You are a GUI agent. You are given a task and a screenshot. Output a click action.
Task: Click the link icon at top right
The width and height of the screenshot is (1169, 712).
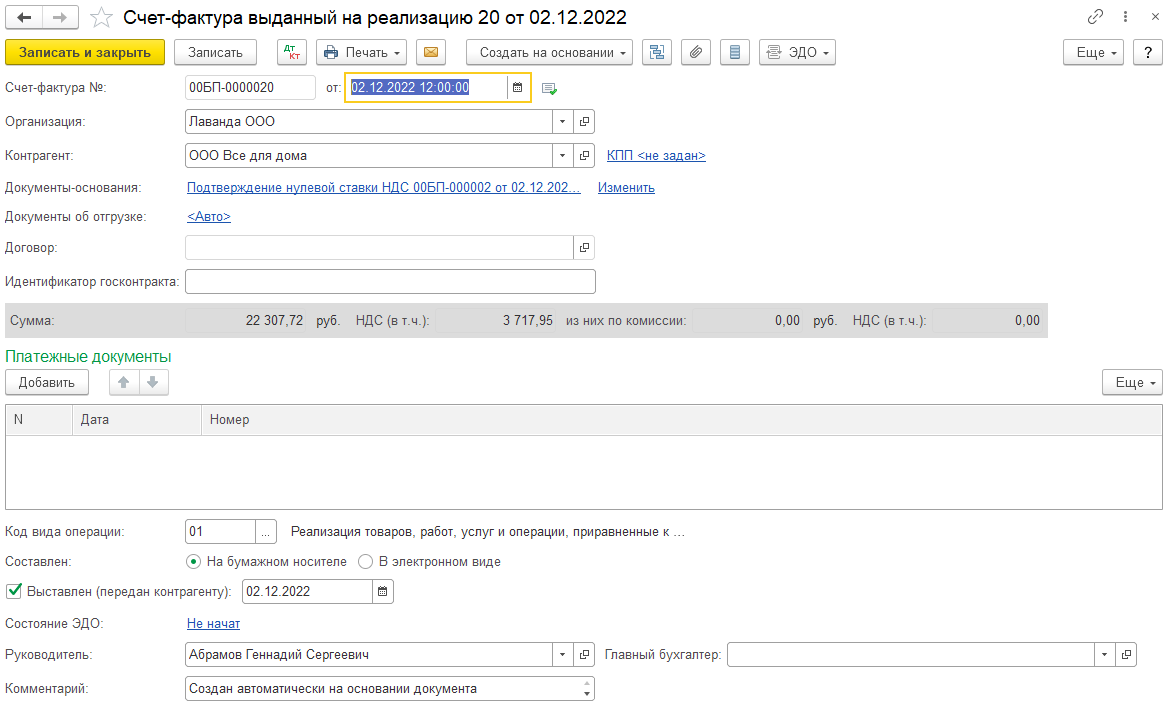[1095, 16]
